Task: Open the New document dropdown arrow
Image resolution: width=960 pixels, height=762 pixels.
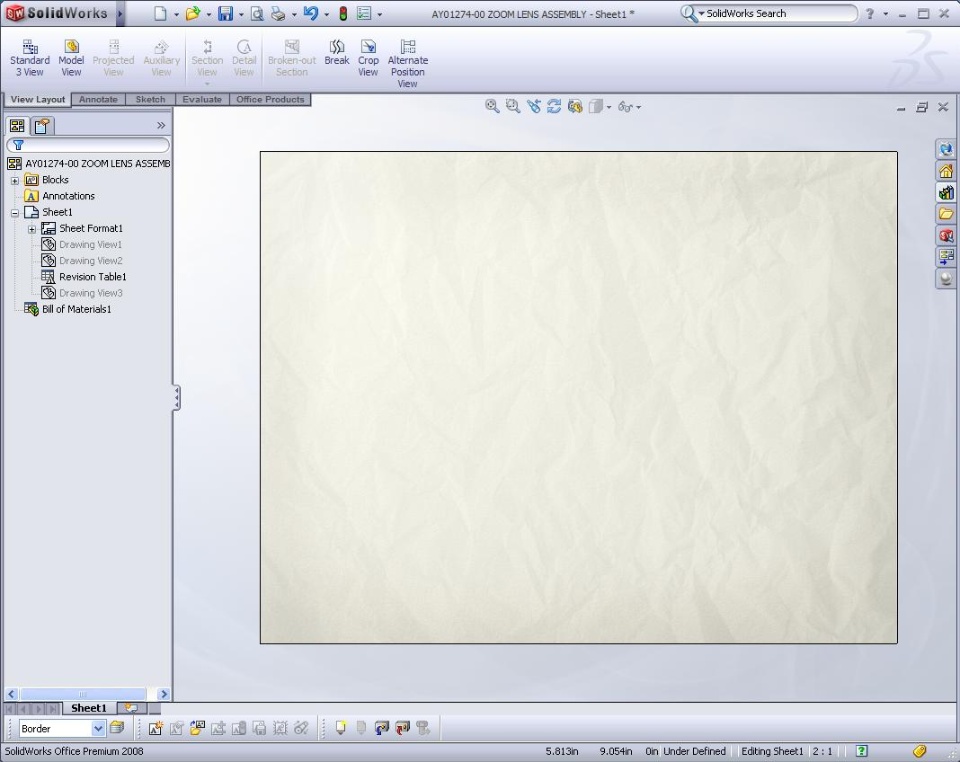Action: (x=176, y=14)
